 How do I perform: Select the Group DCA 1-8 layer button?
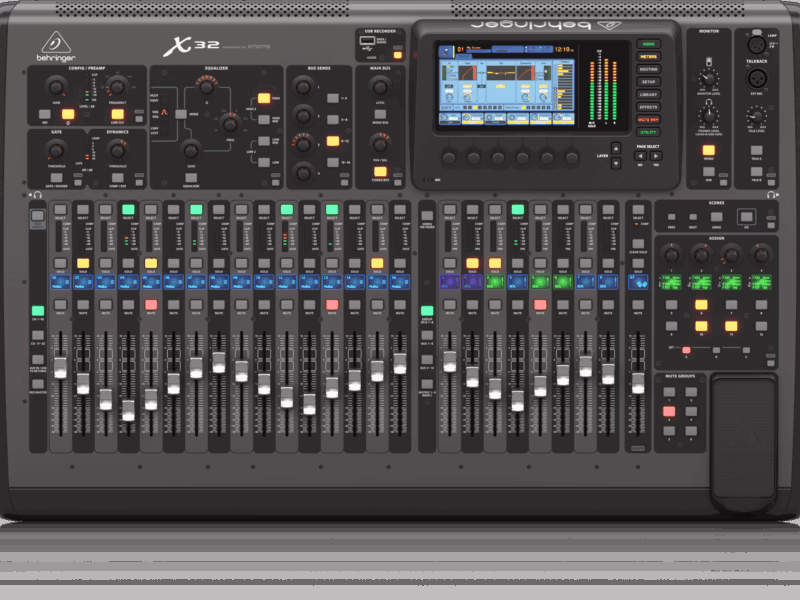point(427,311)
